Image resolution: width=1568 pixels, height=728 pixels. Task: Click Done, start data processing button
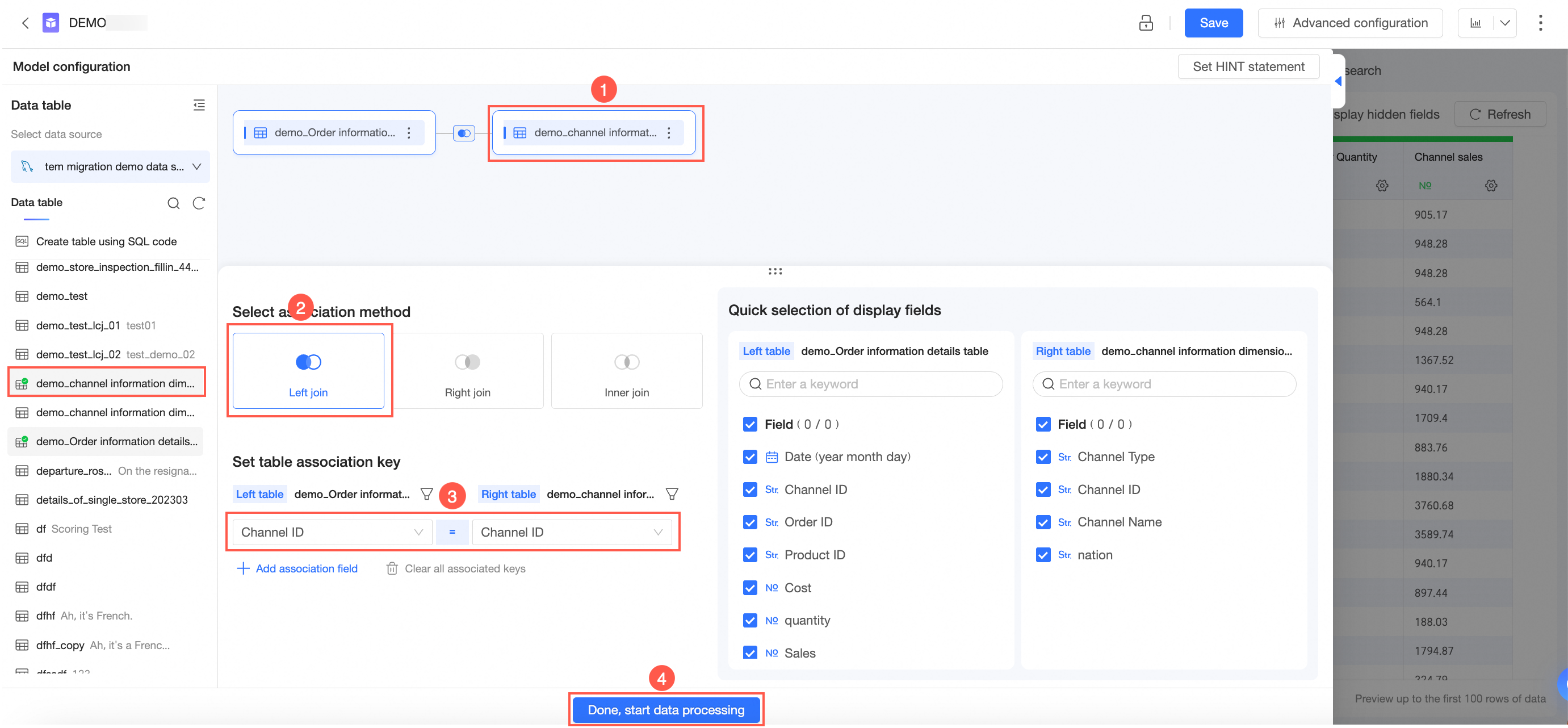pyautogui.click(x=666, y=710)
